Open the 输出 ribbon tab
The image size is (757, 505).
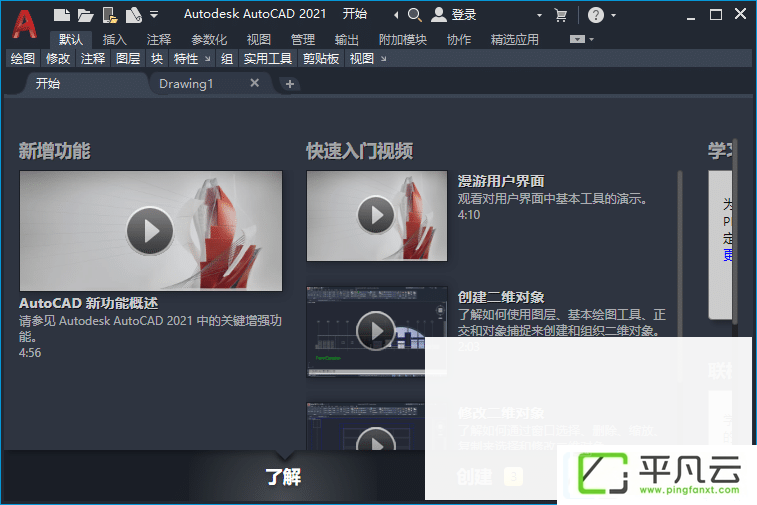click(x=347, y=40)
